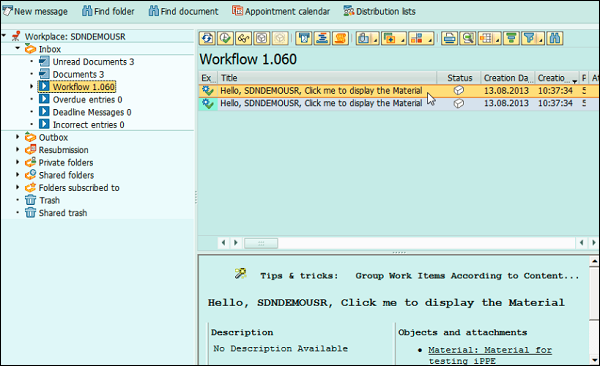
Task: Click the Private folders icon
Action: tap(30, 162)
